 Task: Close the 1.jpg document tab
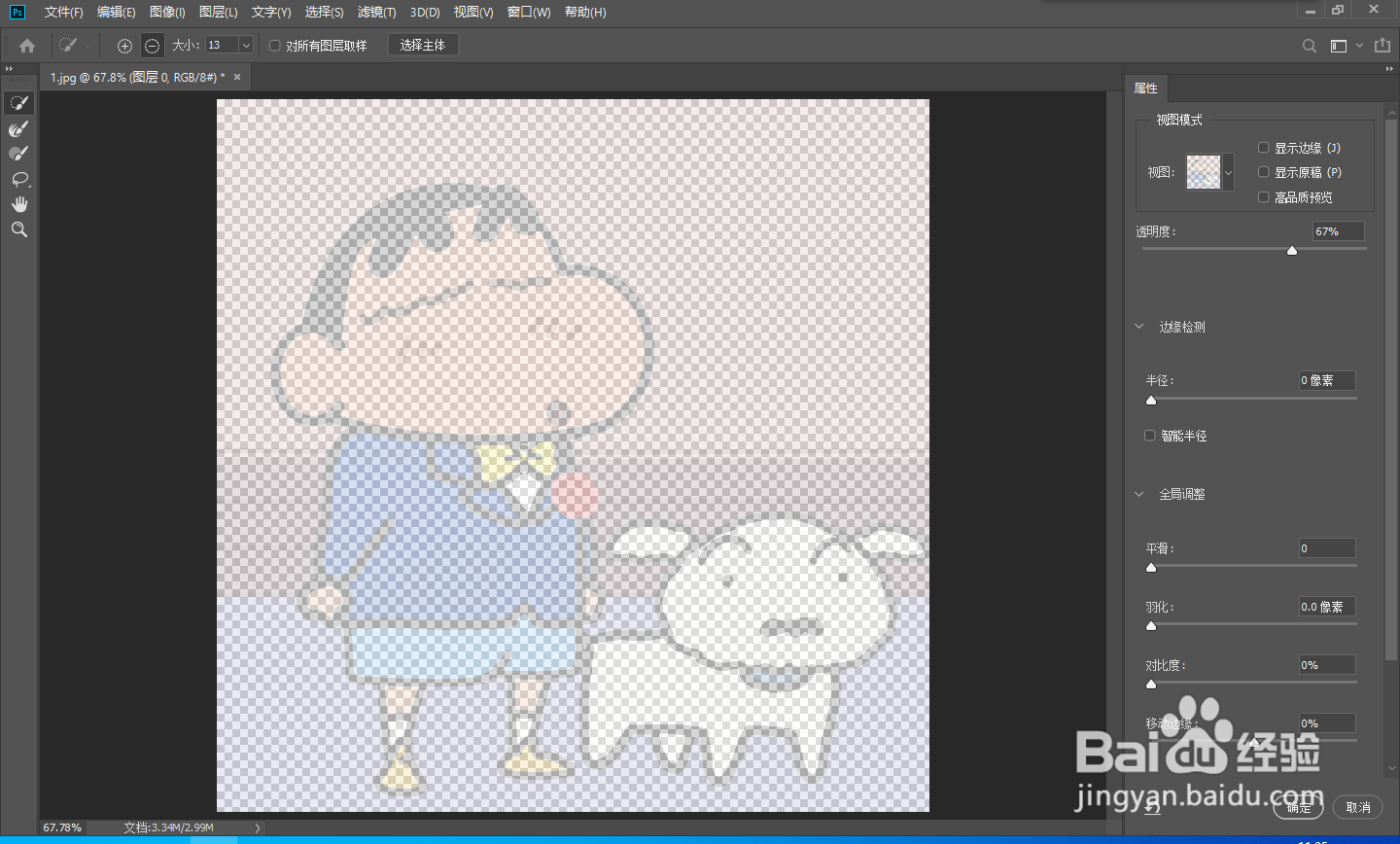237,77
